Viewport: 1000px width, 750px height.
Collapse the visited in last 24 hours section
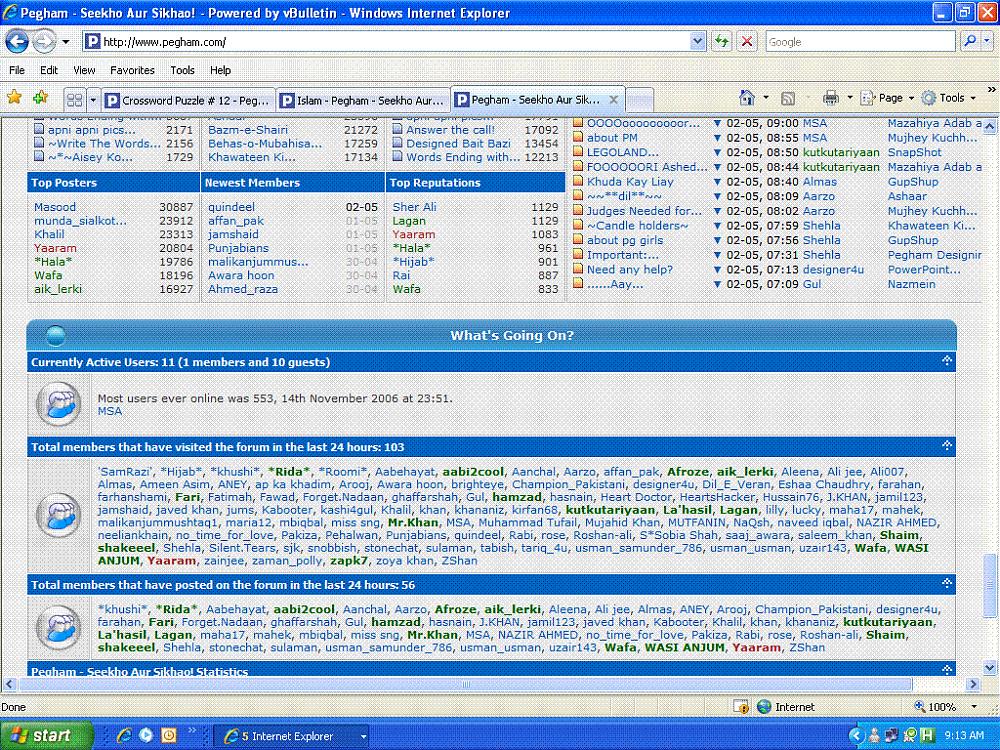click(x=946, y=445)
